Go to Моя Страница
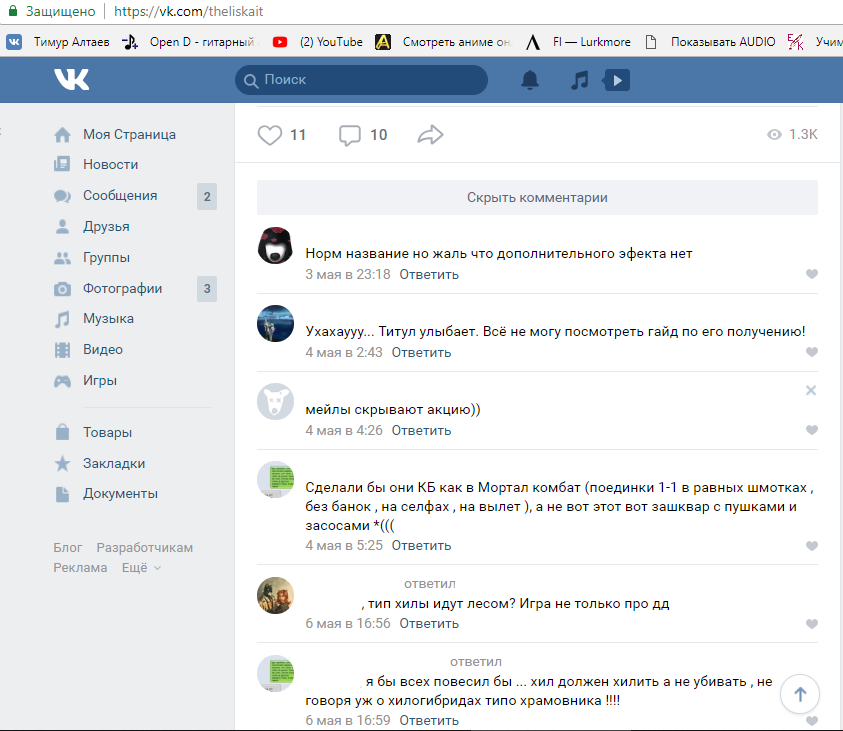Viewport: 843px width, 731px height. click(x=129, y=134)
